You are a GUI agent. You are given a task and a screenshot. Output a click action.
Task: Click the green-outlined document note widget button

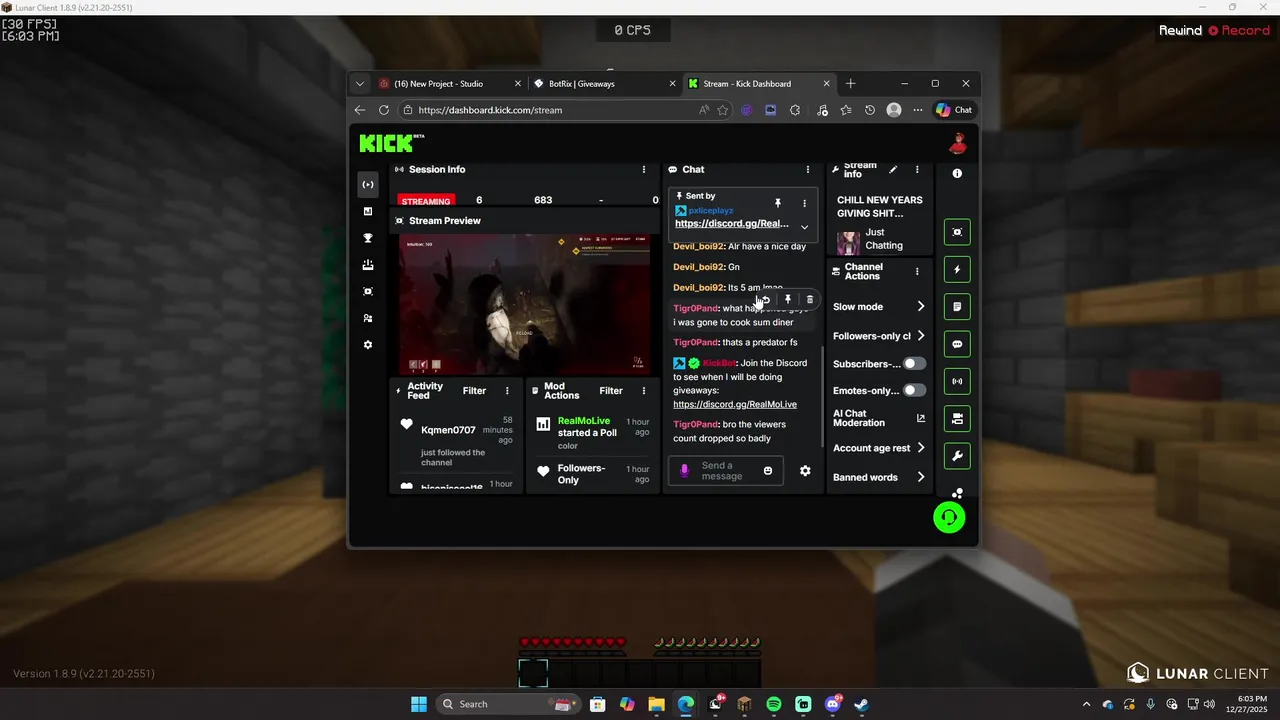click(957, 307)
